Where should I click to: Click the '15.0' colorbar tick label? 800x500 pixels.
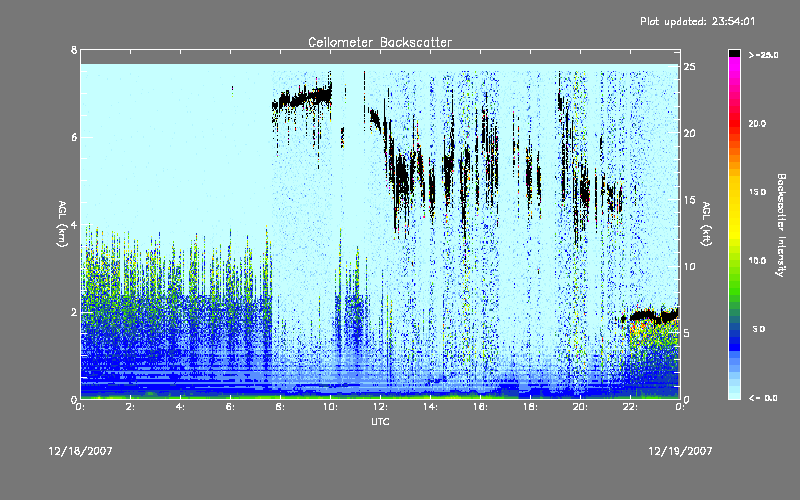tap(757, 192)
